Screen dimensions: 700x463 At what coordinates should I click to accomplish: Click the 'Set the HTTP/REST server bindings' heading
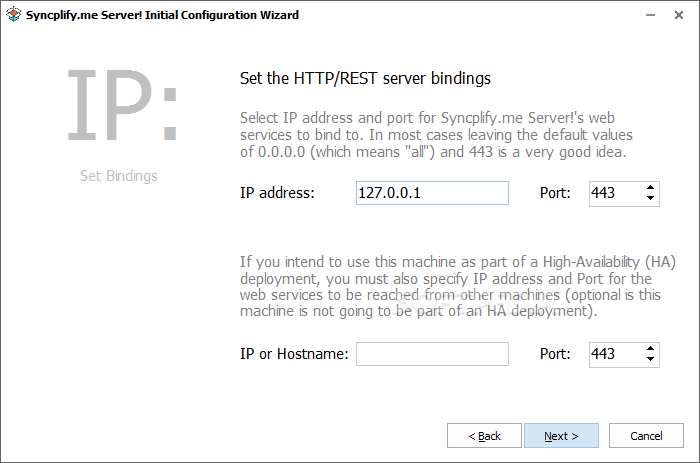click(x=365, y=79)
